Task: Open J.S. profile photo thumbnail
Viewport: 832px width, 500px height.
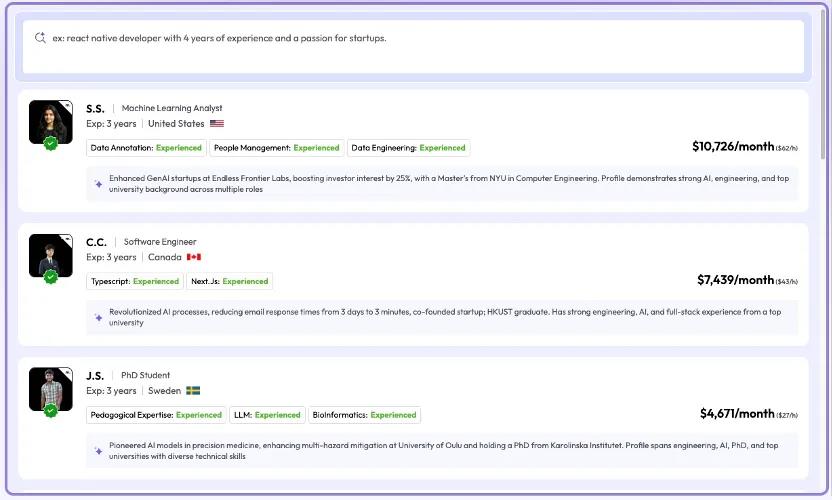Action: point(50,388)
